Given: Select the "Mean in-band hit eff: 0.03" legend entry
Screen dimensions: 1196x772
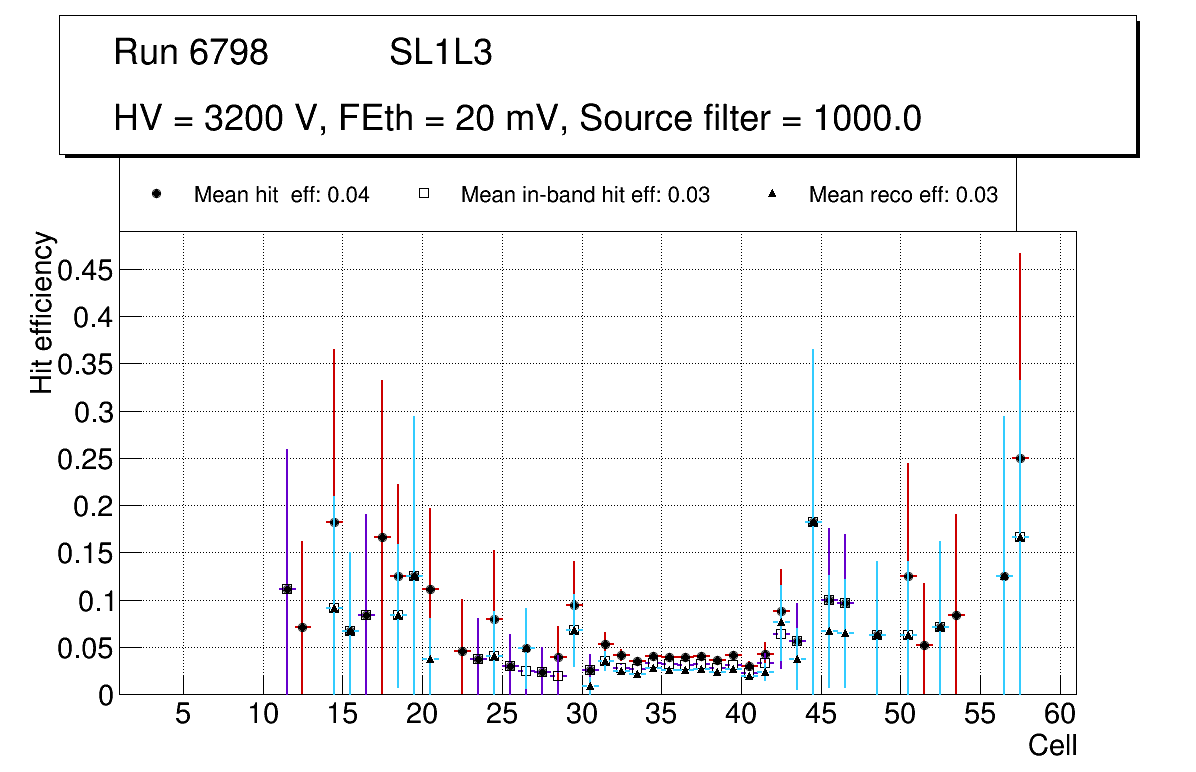Looking at the screenshot, I should [x=585, y=195].
